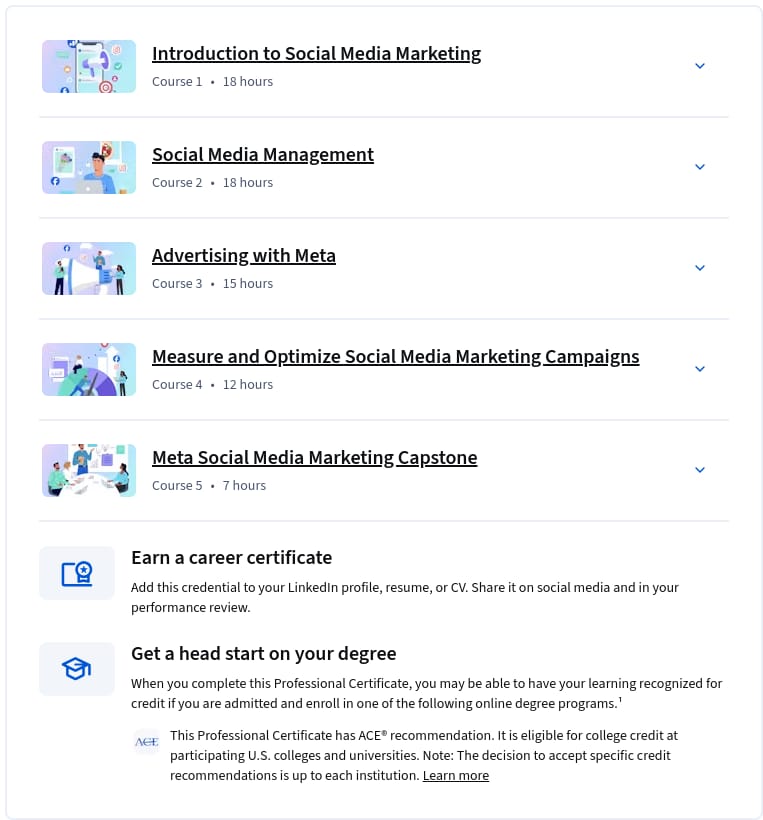Click the 'Course 5' label
Image resolution: width=763 pixels, height=820 pixels.
tap(177, 485)
